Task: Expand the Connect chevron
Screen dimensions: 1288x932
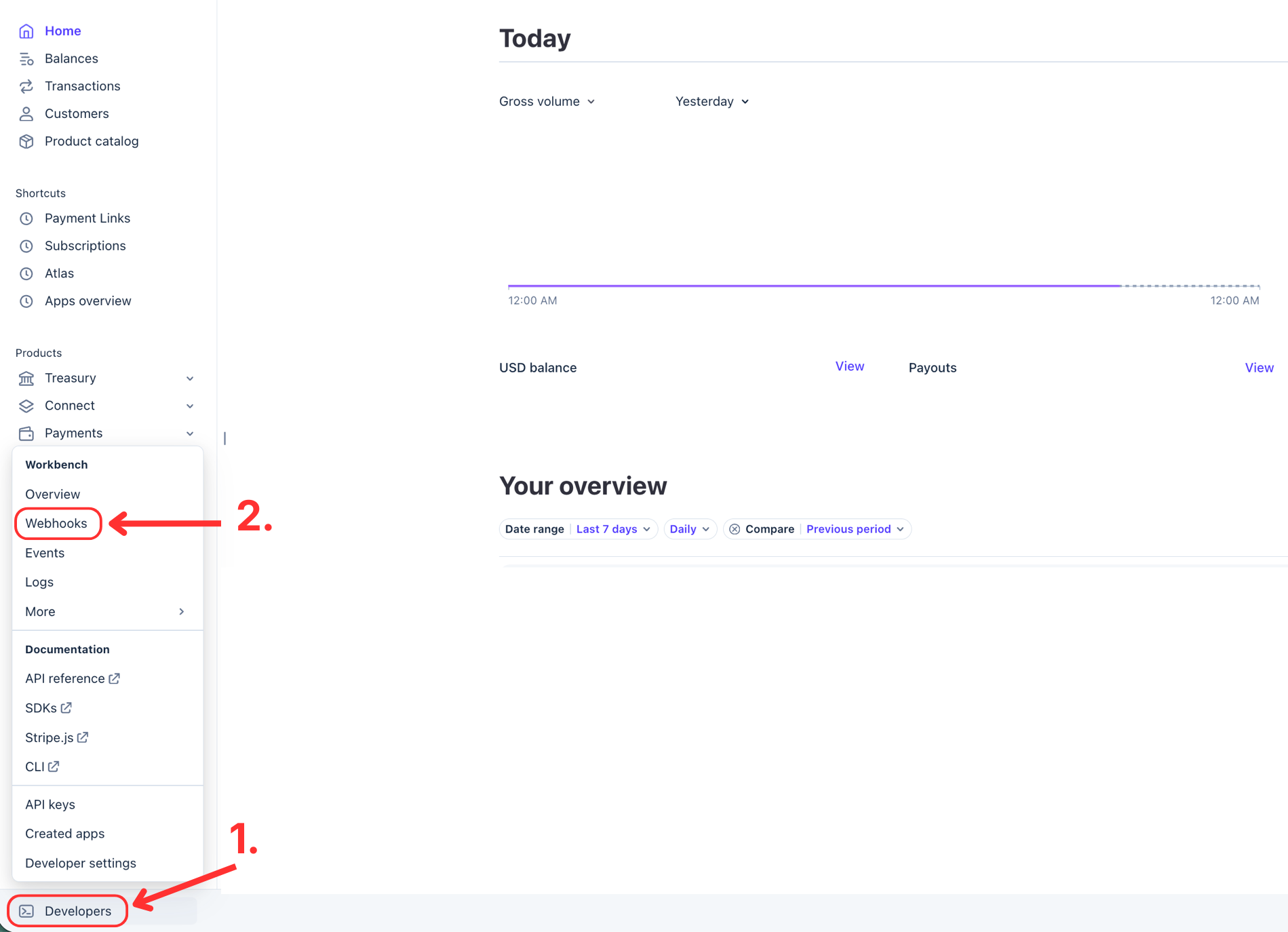Action: coord(190,406)
